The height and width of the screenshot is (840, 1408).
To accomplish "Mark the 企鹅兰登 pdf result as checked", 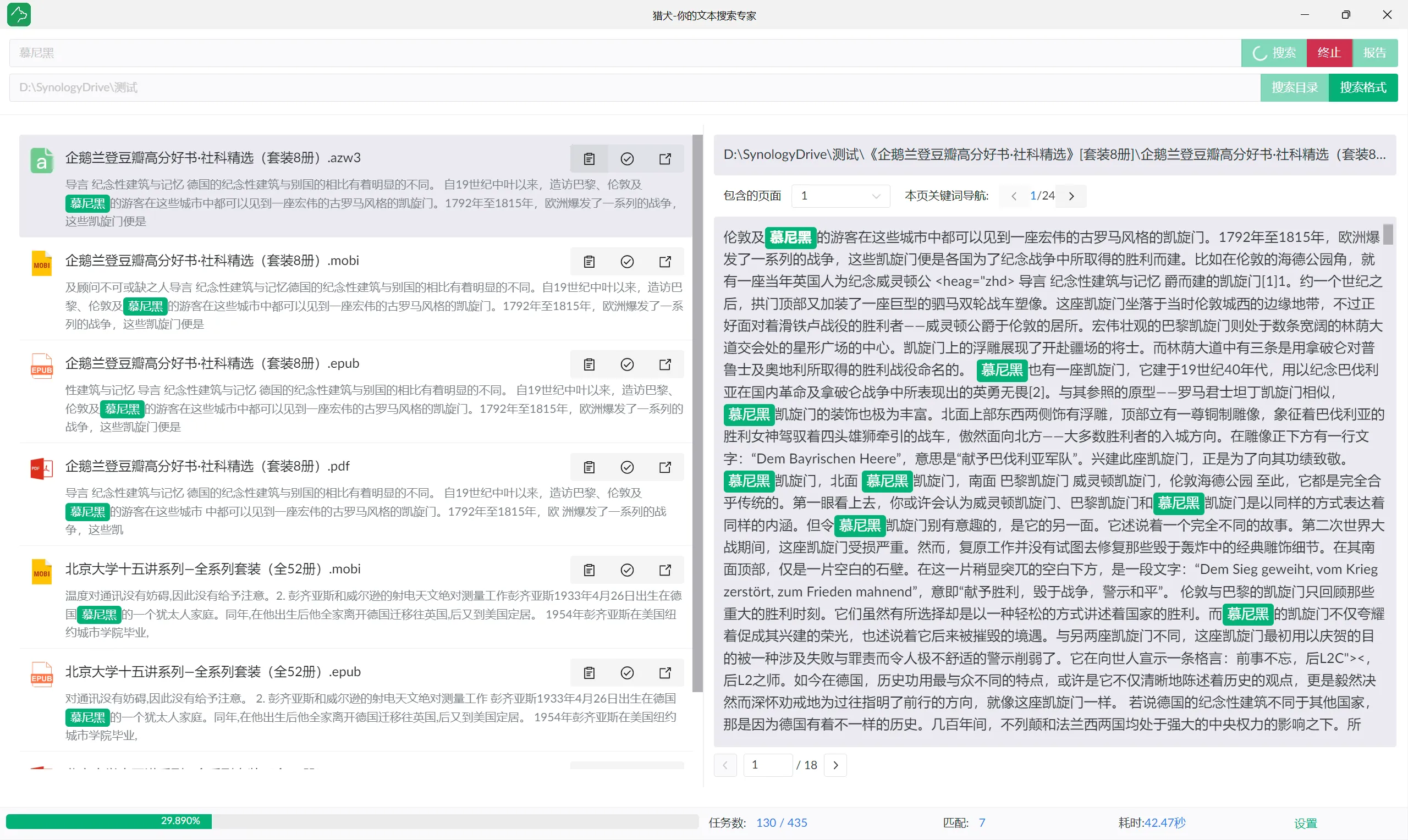I will coord(626,467).
